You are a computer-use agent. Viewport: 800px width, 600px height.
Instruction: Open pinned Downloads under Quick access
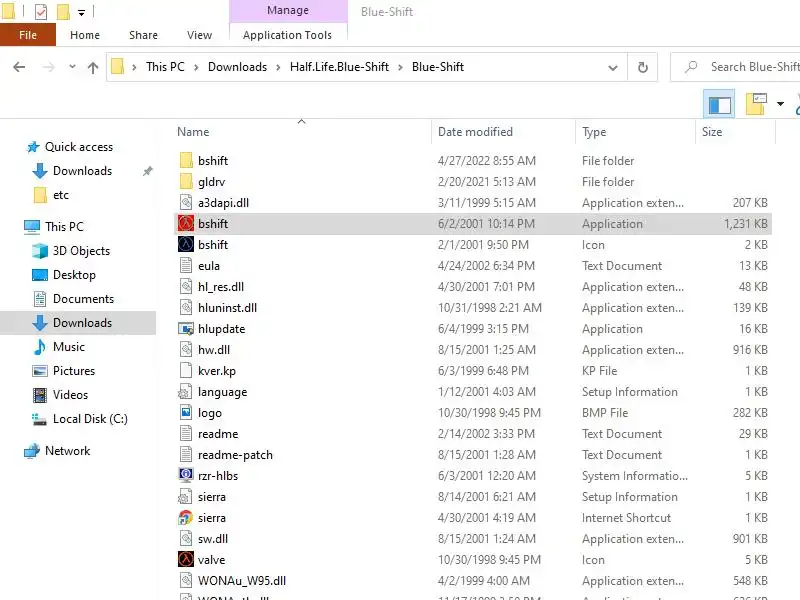82,171
